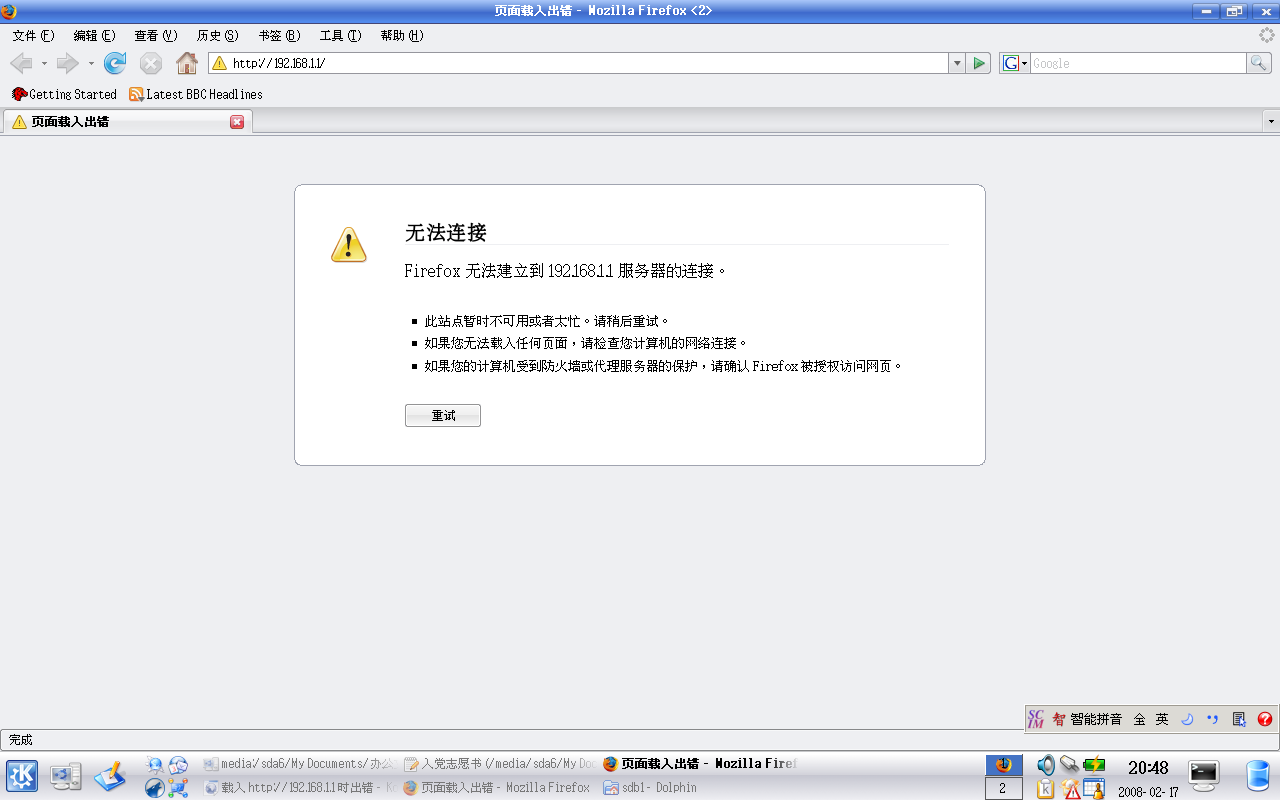Click the 20:48 clock
Screen dimensions: 1280x800
tap(1148, 768)
